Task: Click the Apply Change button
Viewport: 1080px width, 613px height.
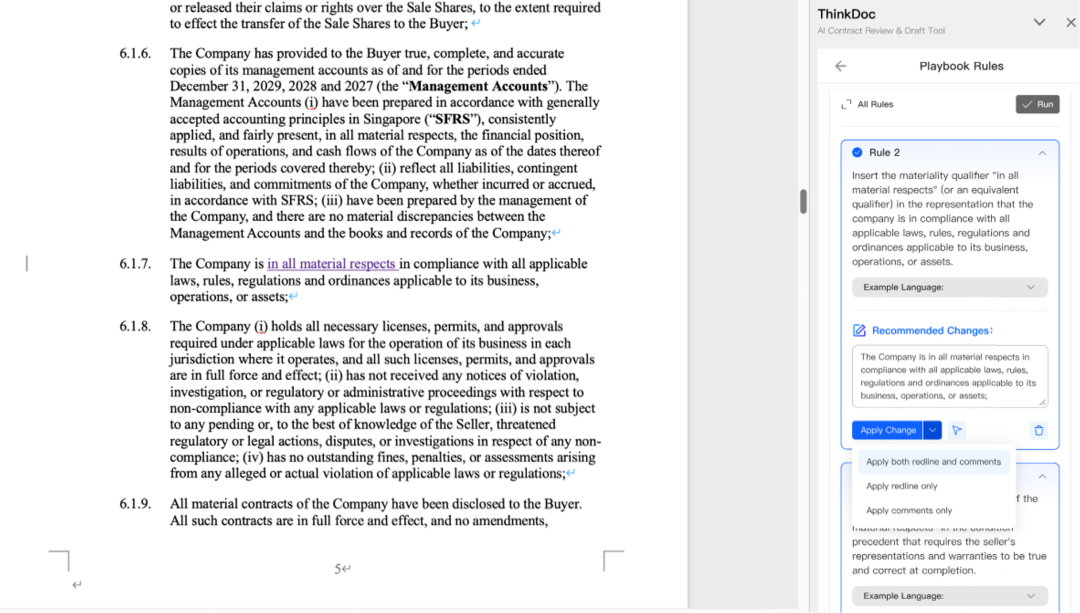Action: (x=887, y=430)
